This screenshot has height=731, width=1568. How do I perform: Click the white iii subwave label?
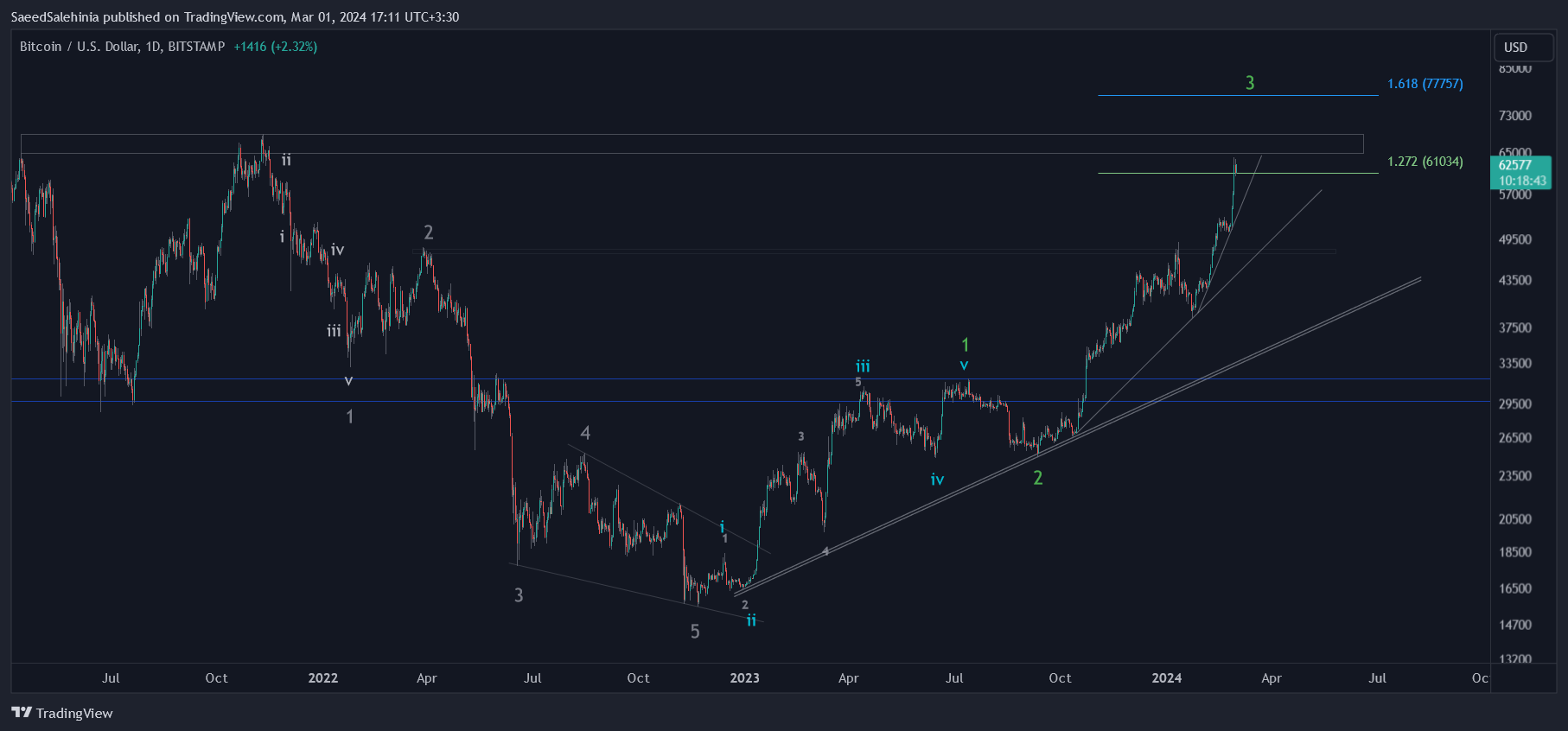(334, 330)
